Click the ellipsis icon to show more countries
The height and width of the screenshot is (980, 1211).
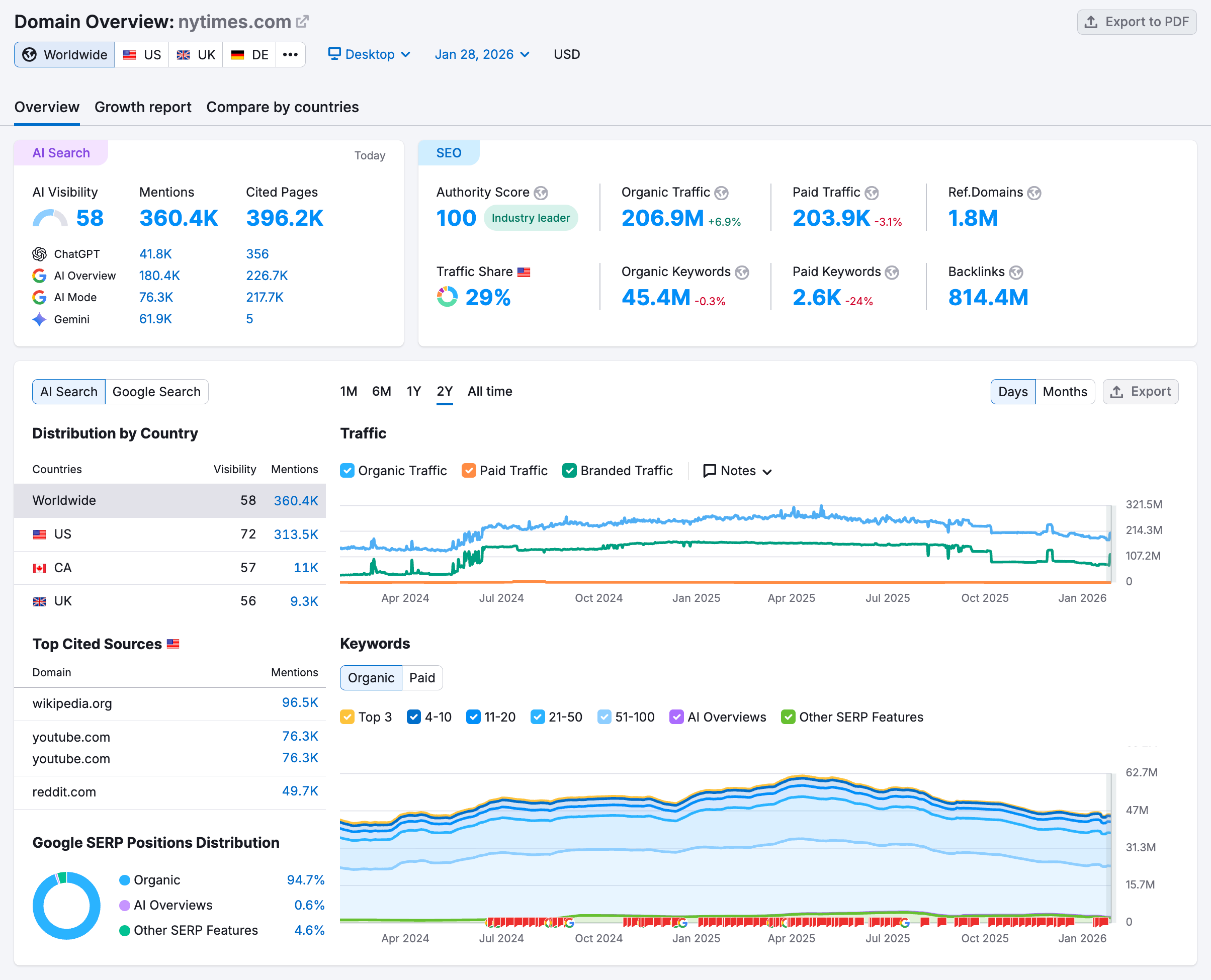(290, 54)
